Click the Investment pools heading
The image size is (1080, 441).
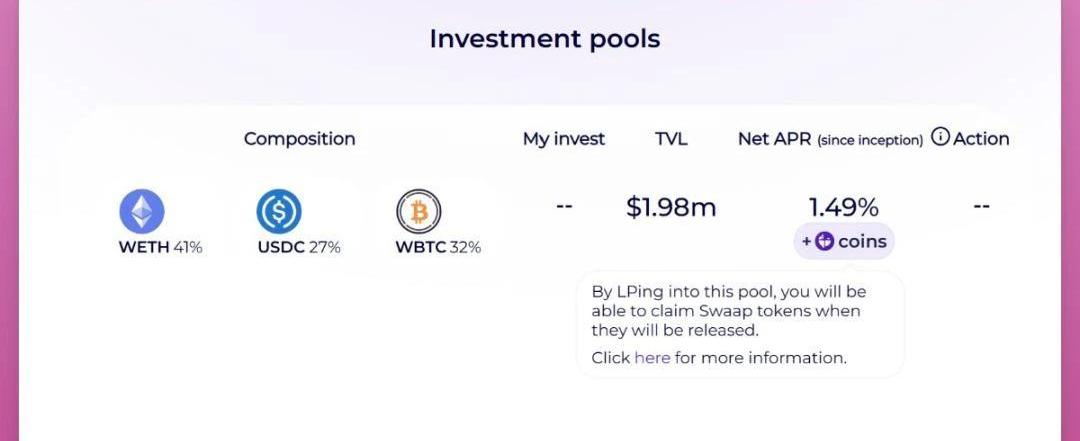[544, 39]
